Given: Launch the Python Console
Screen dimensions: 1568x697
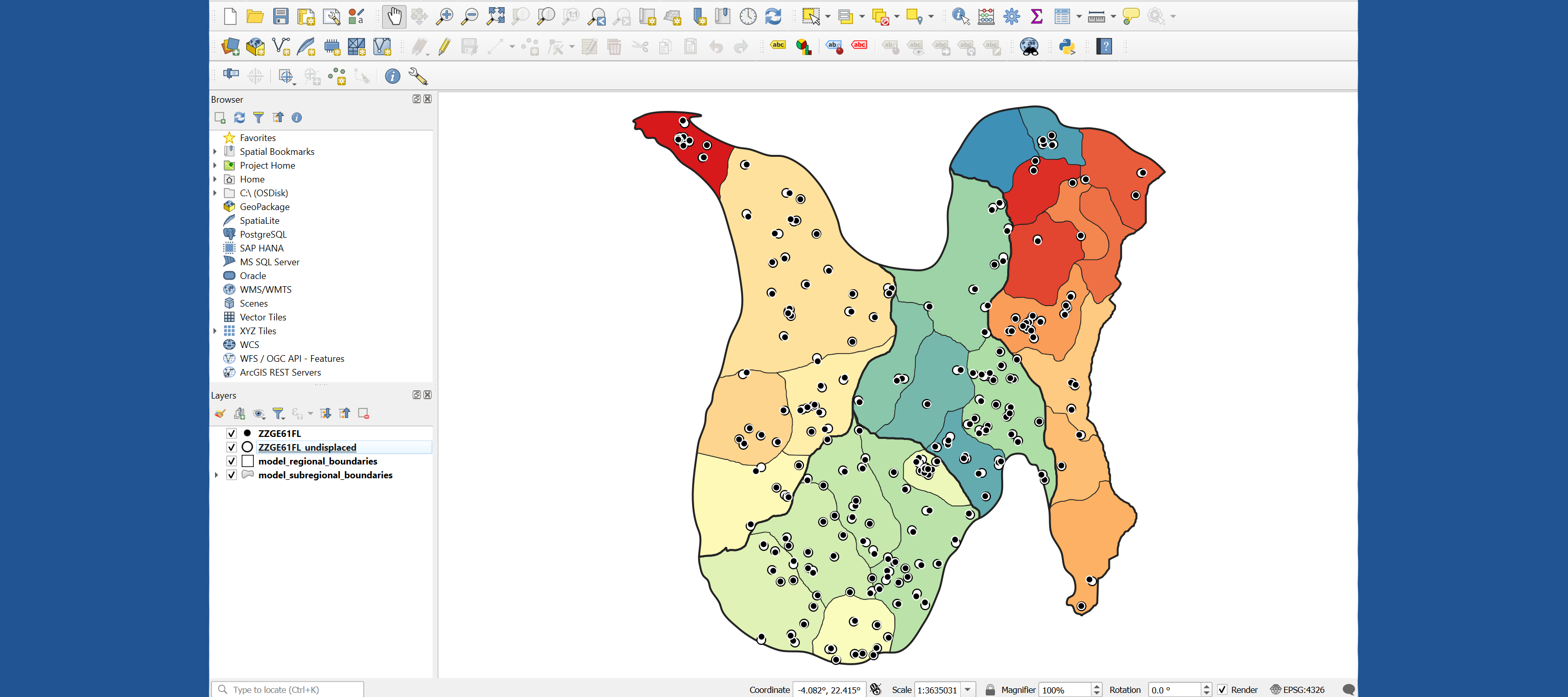Looking at the screenshot, I should pos(1066,45).
